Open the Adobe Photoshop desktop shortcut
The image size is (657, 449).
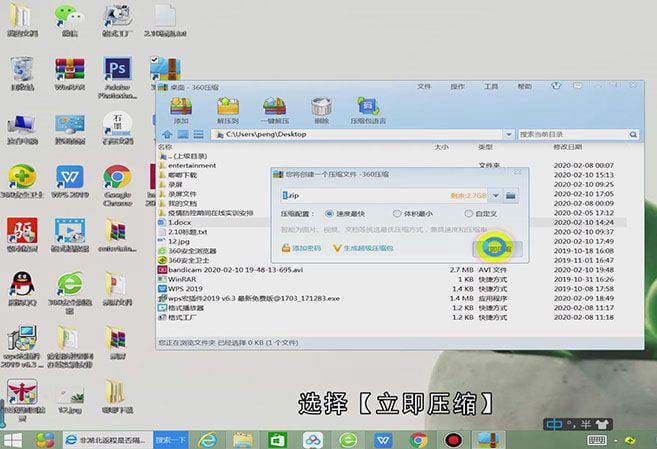(x=118, y=78)
